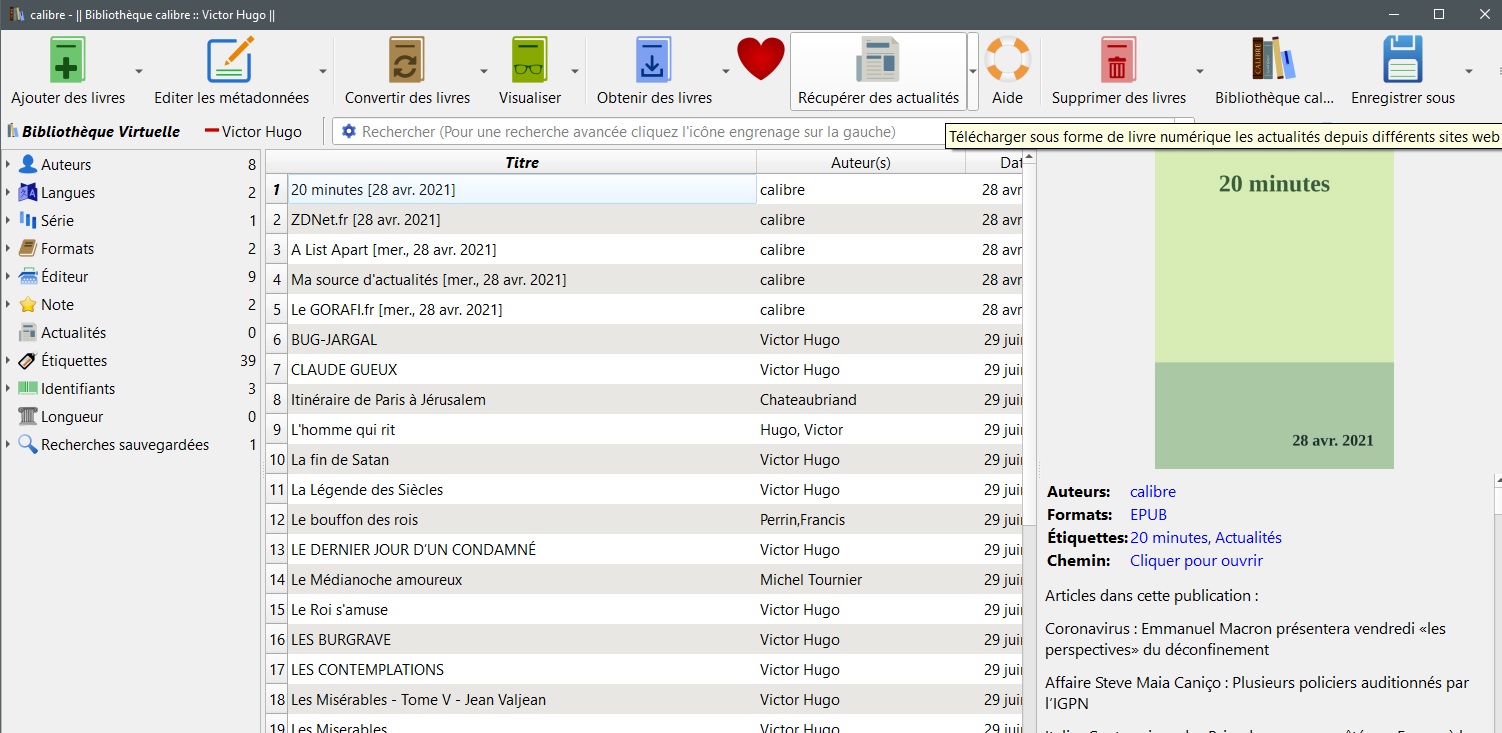Click Convertir des livres icon

[x=407, y=60]
